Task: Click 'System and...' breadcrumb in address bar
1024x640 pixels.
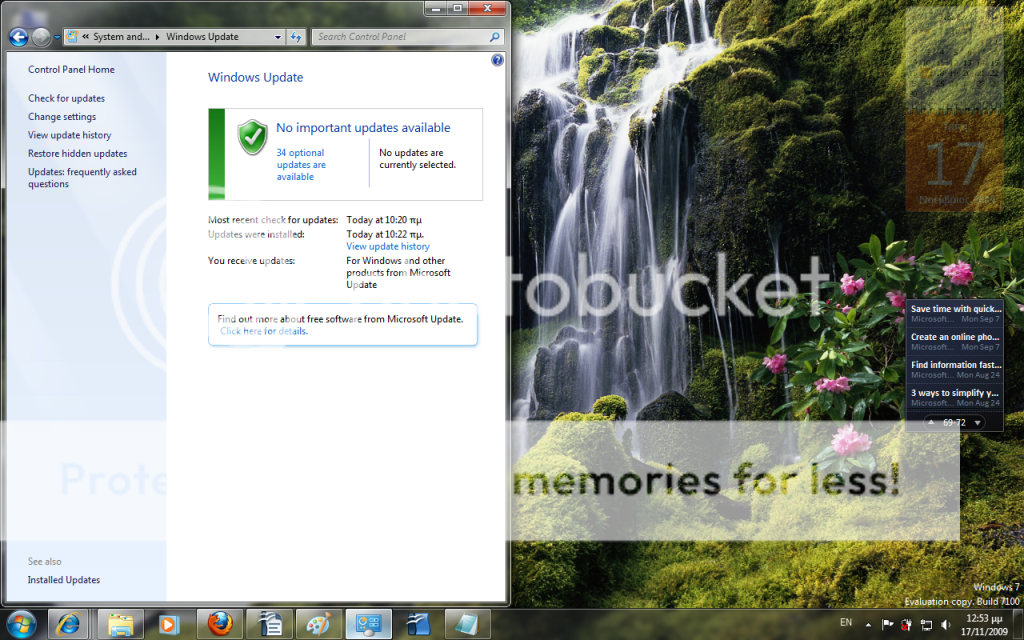Action: point(122,37)
